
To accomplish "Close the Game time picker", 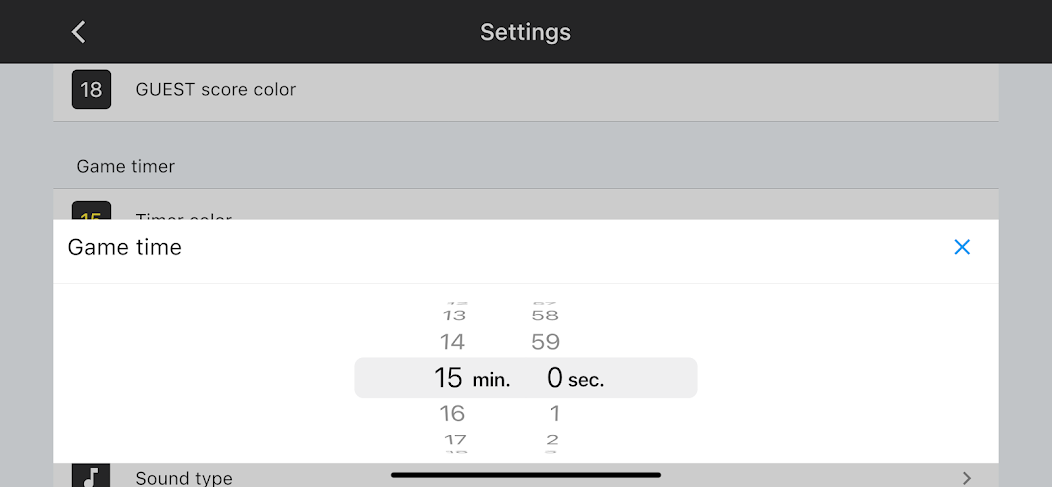I will point(962,247).
